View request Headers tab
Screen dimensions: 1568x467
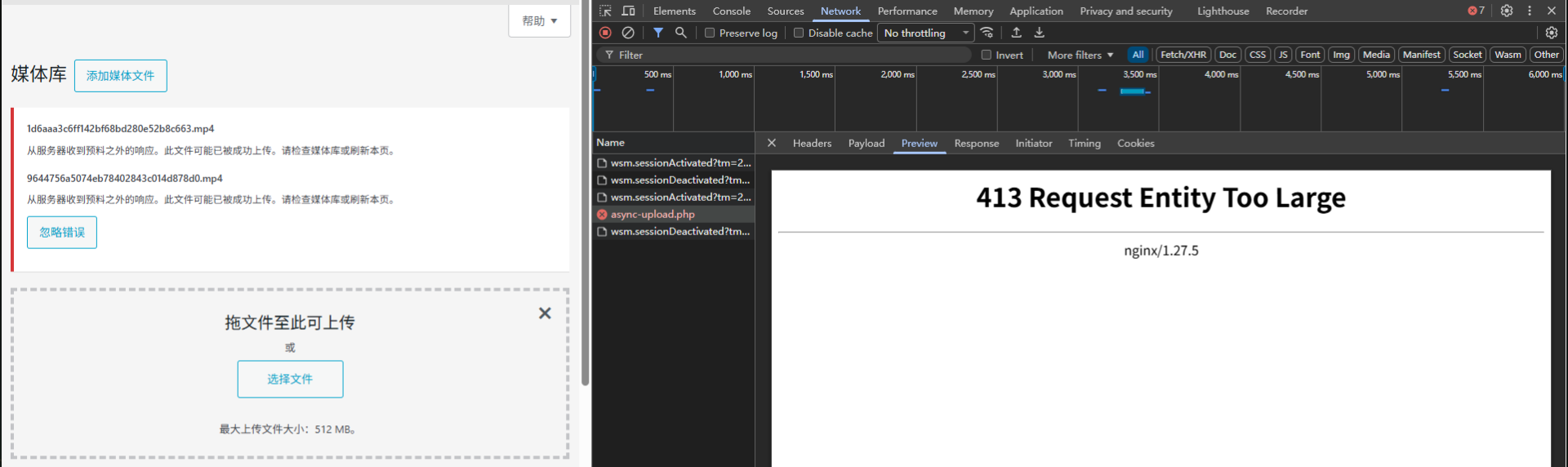coord(812,143)
